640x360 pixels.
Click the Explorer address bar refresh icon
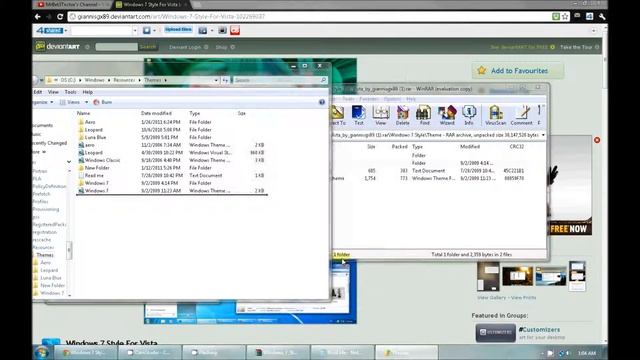point(225,80)
